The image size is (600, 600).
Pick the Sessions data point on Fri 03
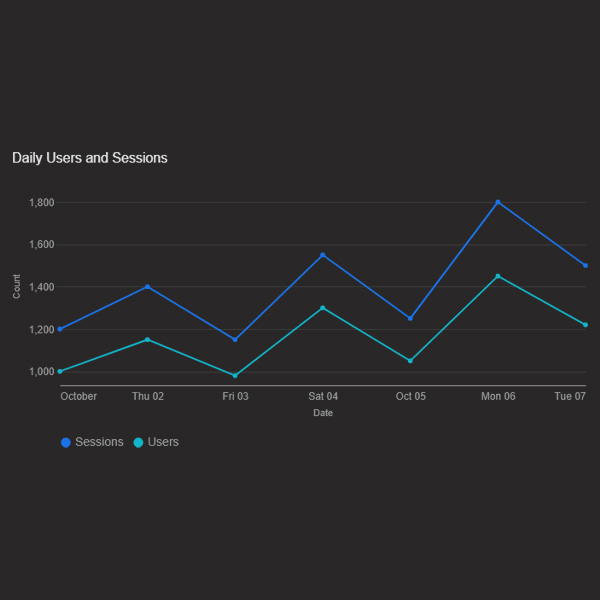tap(235, 340)
